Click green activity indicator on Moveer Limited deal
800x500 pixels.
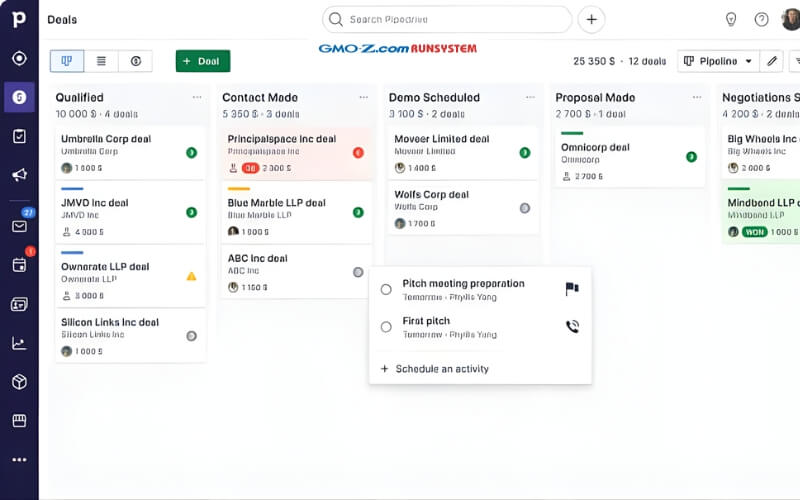(524, 153)
